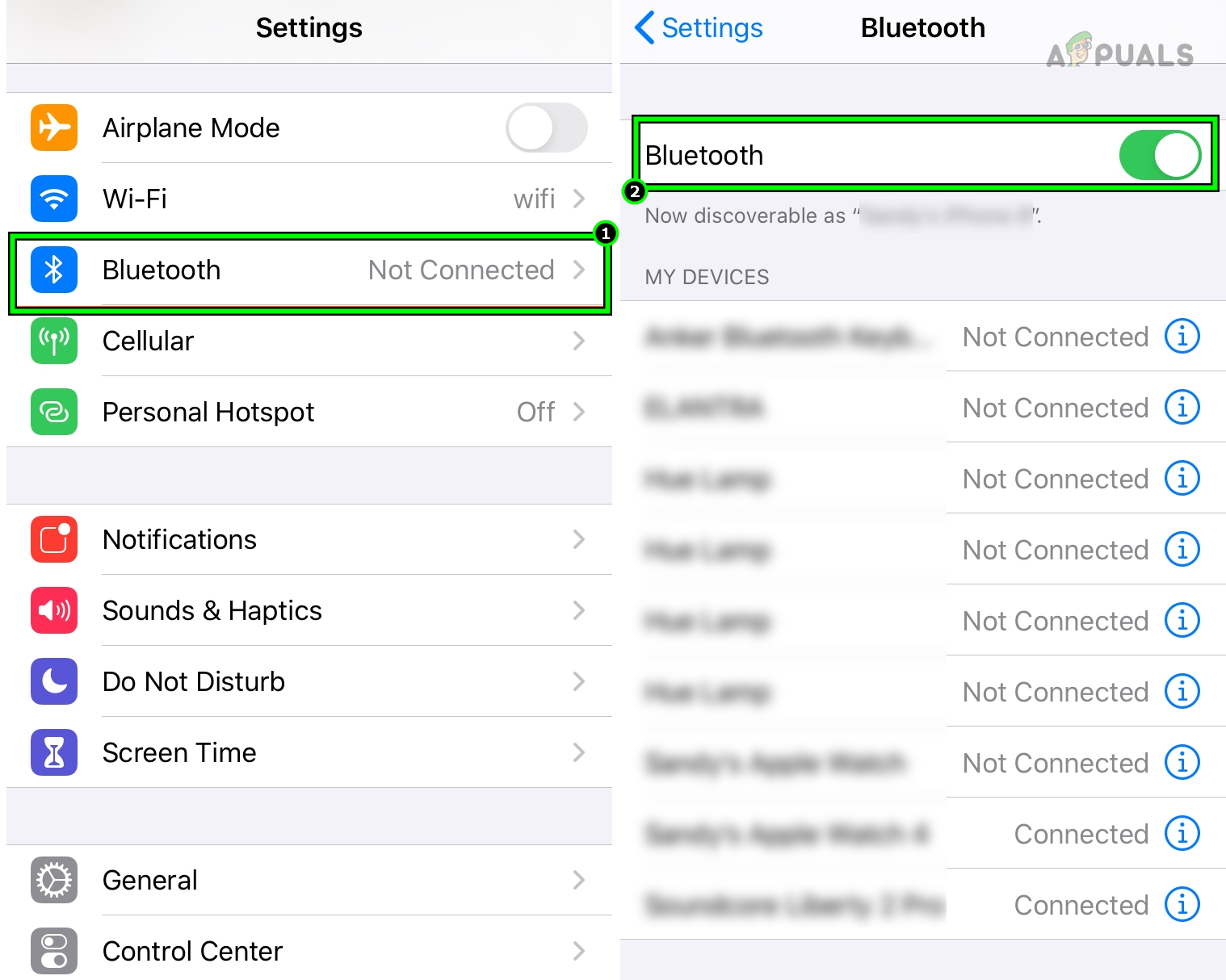Tap the Personal Hotspot chain-link icon
Viewport: 1226px width, 980px height.
53,412
